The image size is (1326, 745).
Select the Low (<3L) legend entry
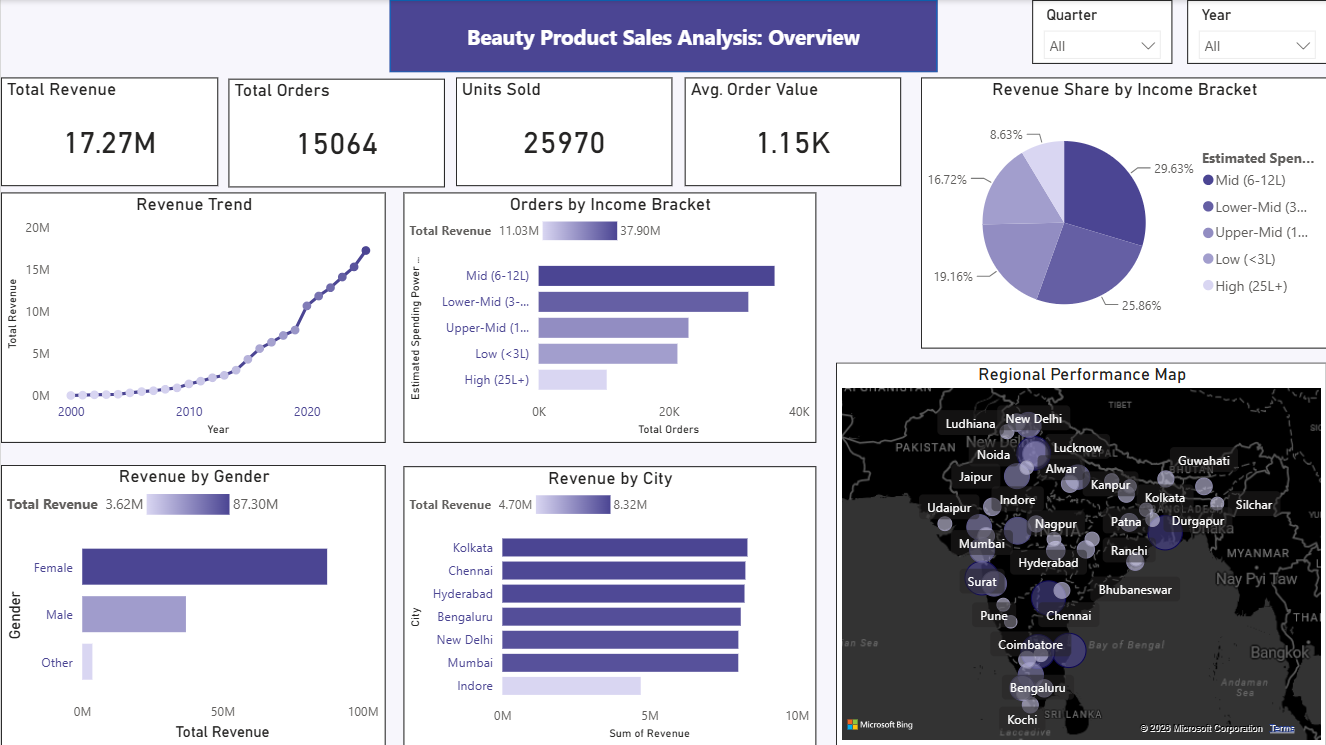(1239, 259)
